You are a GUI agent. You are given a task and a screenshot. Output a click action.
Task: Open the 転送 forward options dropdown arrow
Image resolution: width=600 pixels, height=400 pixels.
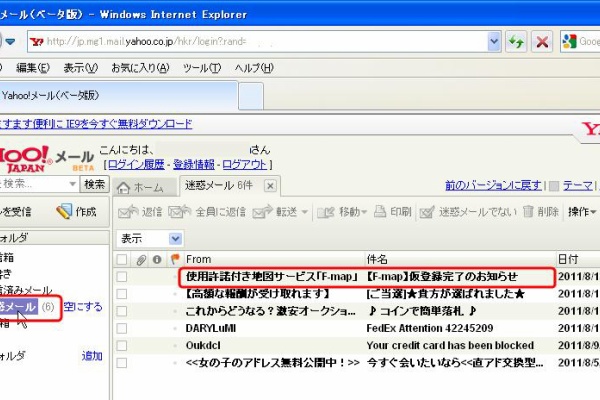[305, 212]
